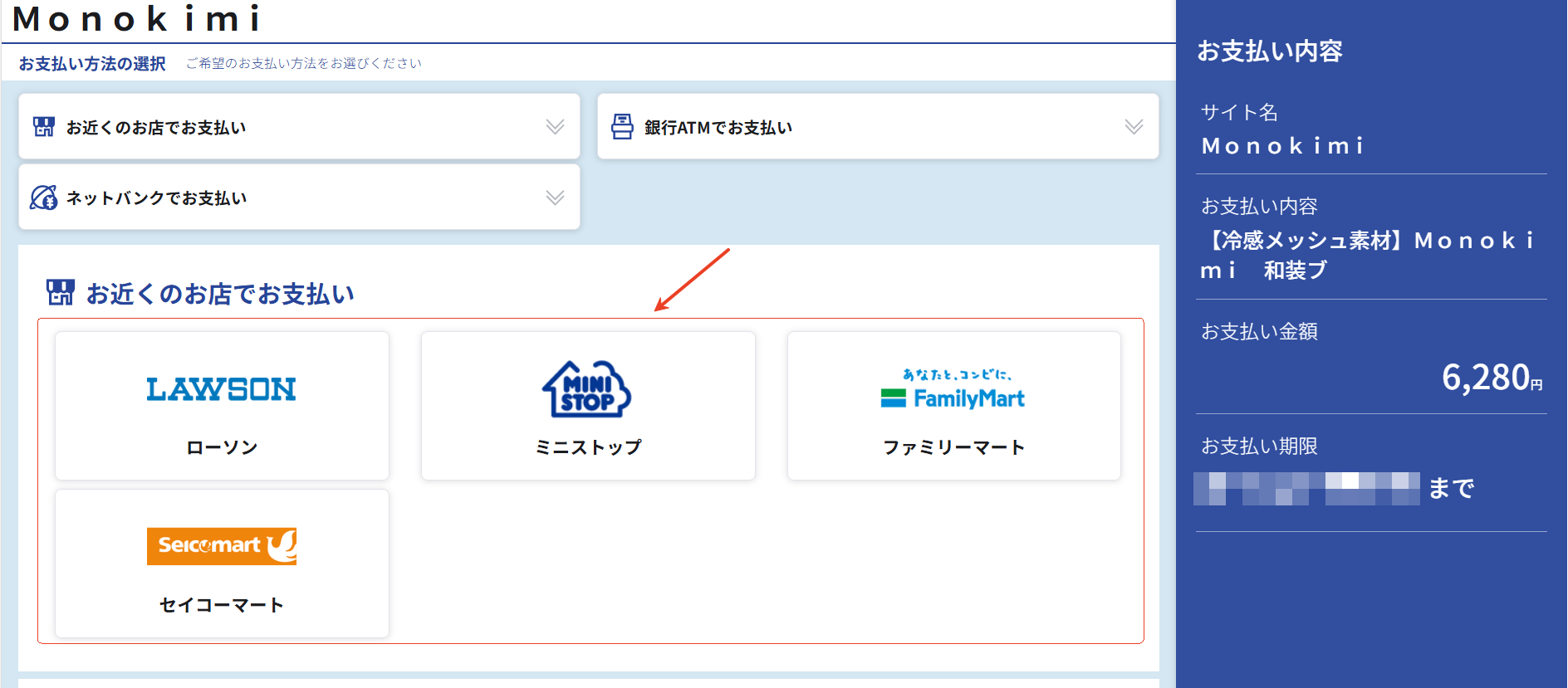Viewport: 1568px width, 688px height.
Task: Click the 【冷感メッシュ素材】 product description
Action: pyautogui.click(x=1367, y=255)
